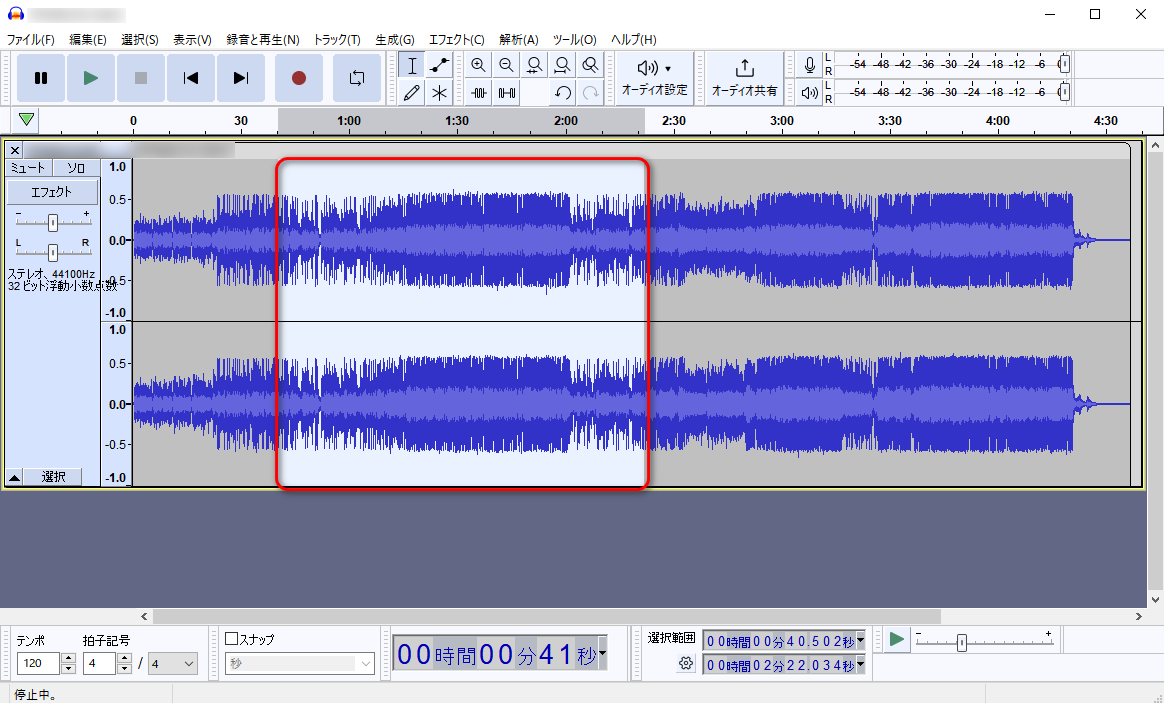Toggle the ソロ solo button
This screenshot has width=1164, height=703.
(x=76, y=168)
